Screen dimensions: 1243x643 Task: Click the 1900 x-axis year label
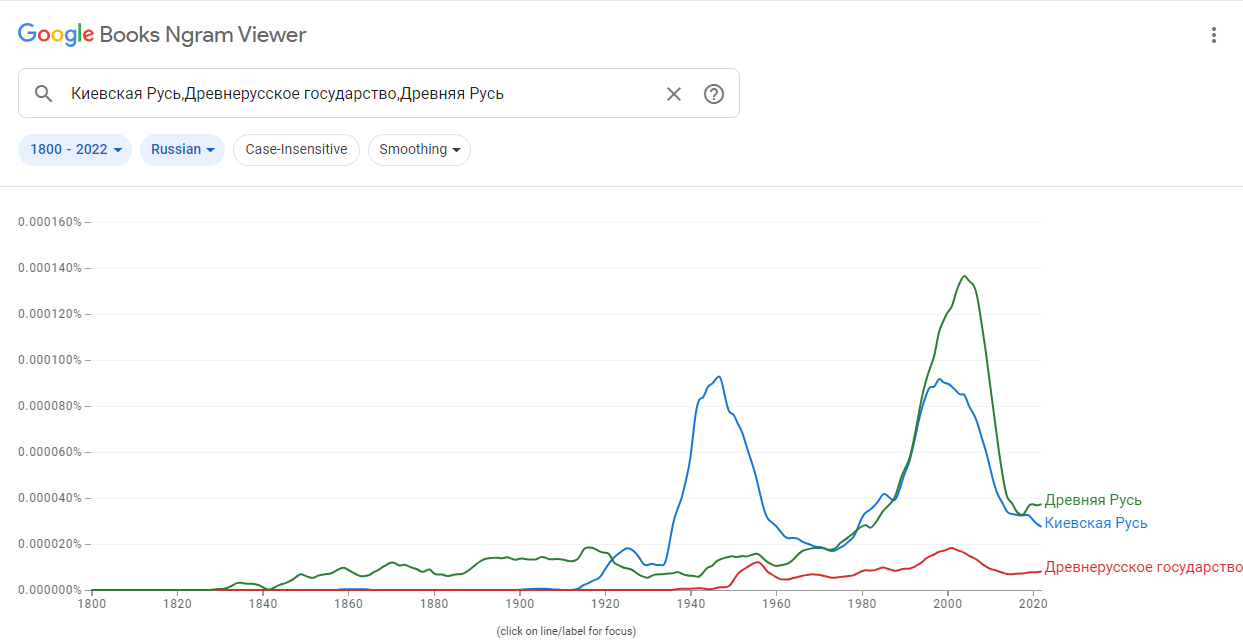click(519, 604)
